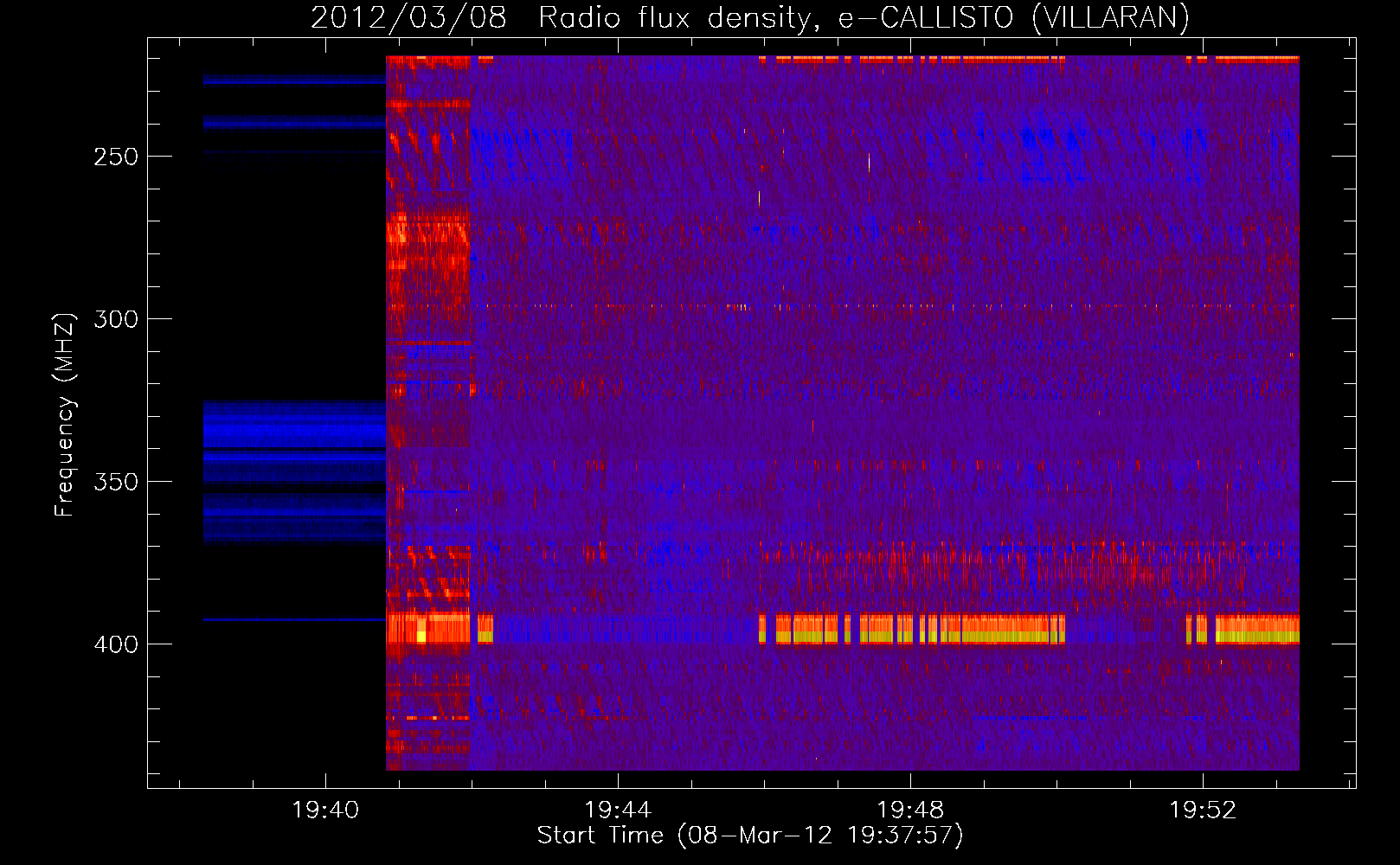Screen dimensions: 1400x865
Task: Click the 400 frequency tick label
Action: [116, 644]
